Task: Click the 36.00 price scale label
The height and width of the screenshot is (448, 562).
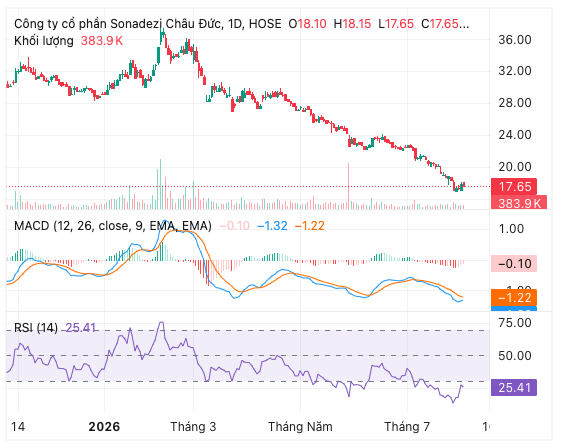Action: point(515,39)
